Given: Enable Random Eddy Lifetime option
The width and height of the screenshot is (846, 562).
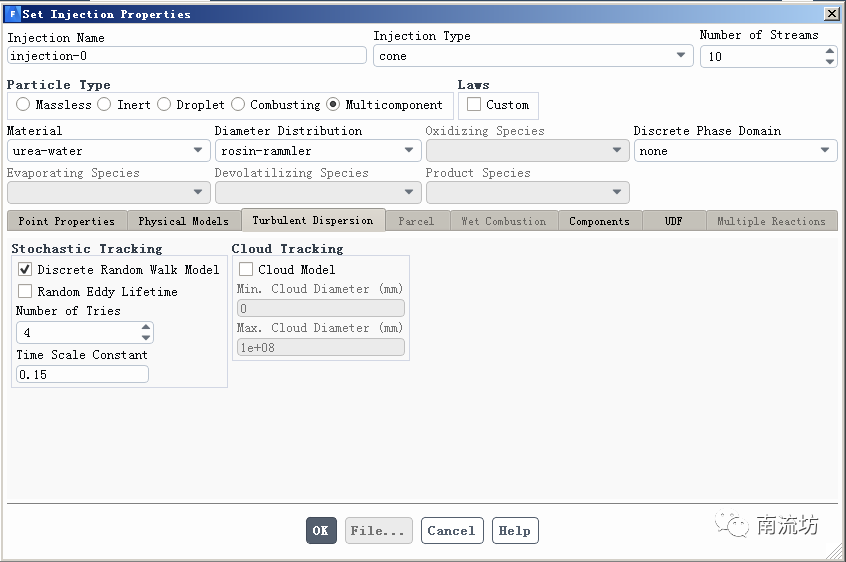Looking at the screenshot, I should [x=25, y=292].
